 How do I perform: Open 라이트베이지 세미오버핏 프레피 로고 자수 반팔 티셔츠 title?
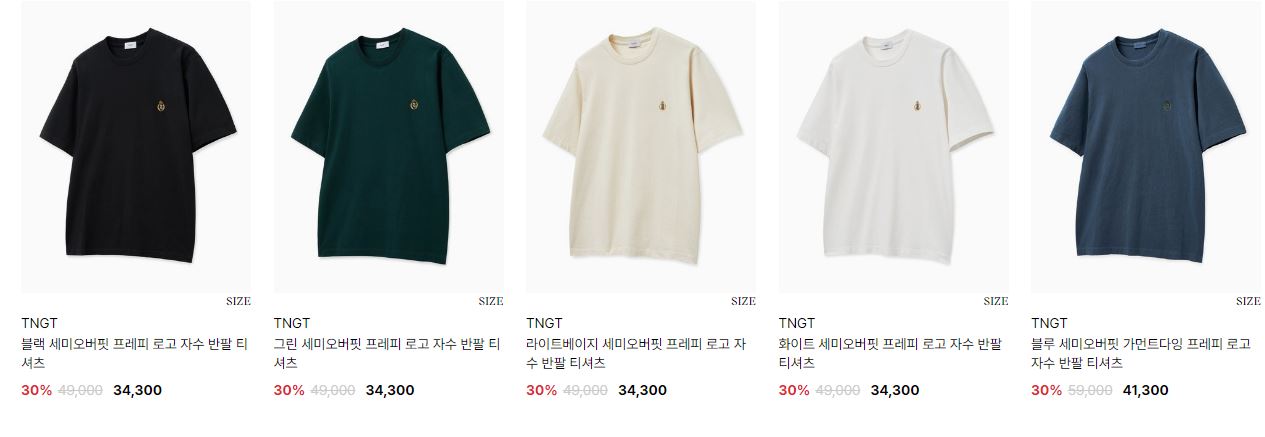[637, 353]
